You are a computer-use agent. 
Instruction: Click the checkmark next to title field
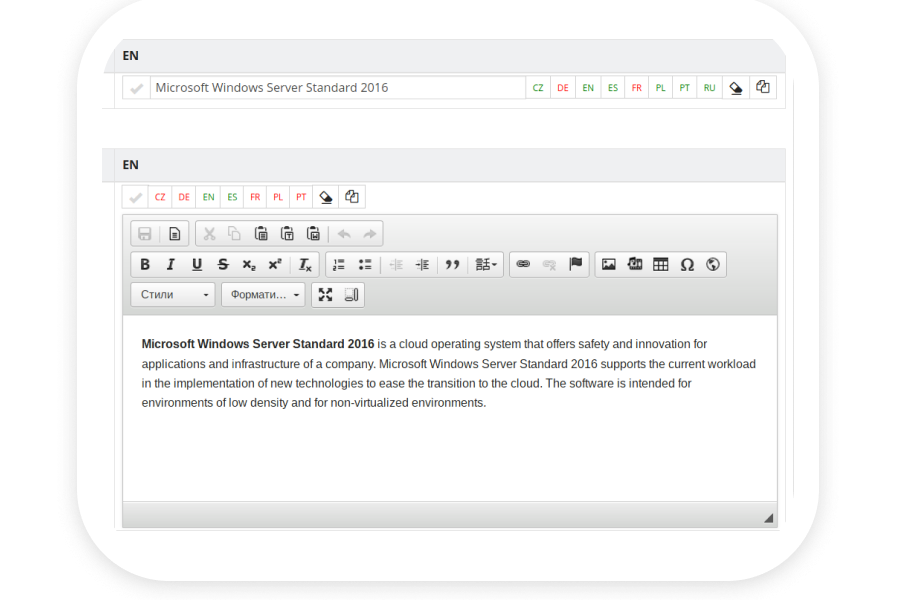pos(137,88)
